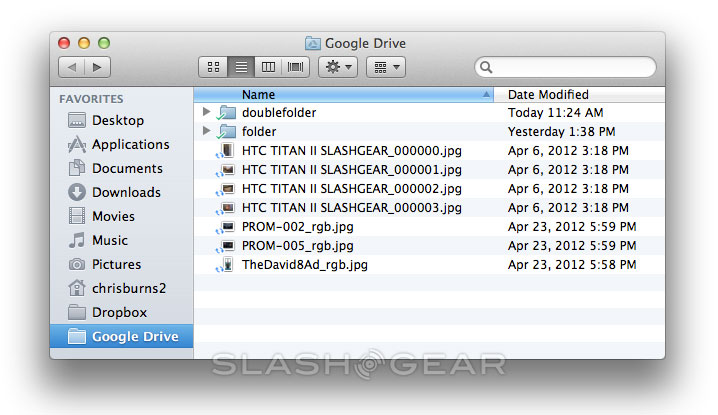Image resolution: width=718 pixels, height=415 pixels.
Task: Click the search magnifier icon
Action: point(486,67)
